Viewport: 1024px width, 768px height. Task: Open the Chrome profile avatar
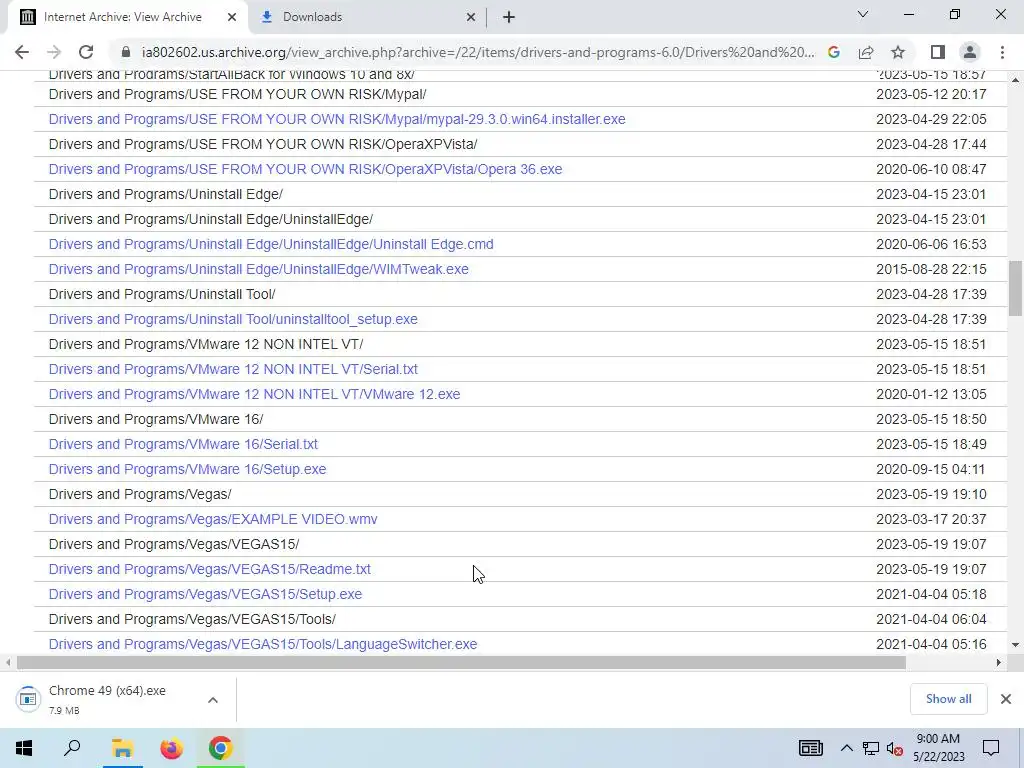[x=970, y=52]
